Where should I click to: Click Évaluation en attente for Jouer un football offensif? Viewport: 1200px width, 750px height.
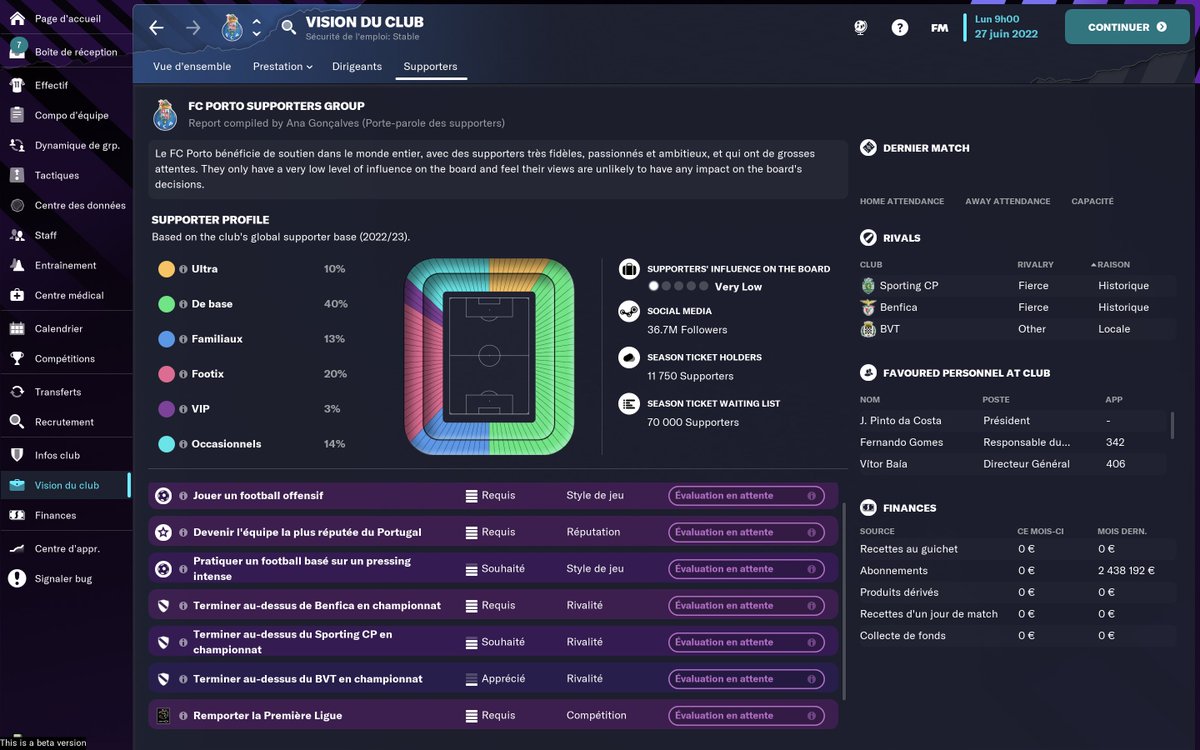tap(747, 495)
